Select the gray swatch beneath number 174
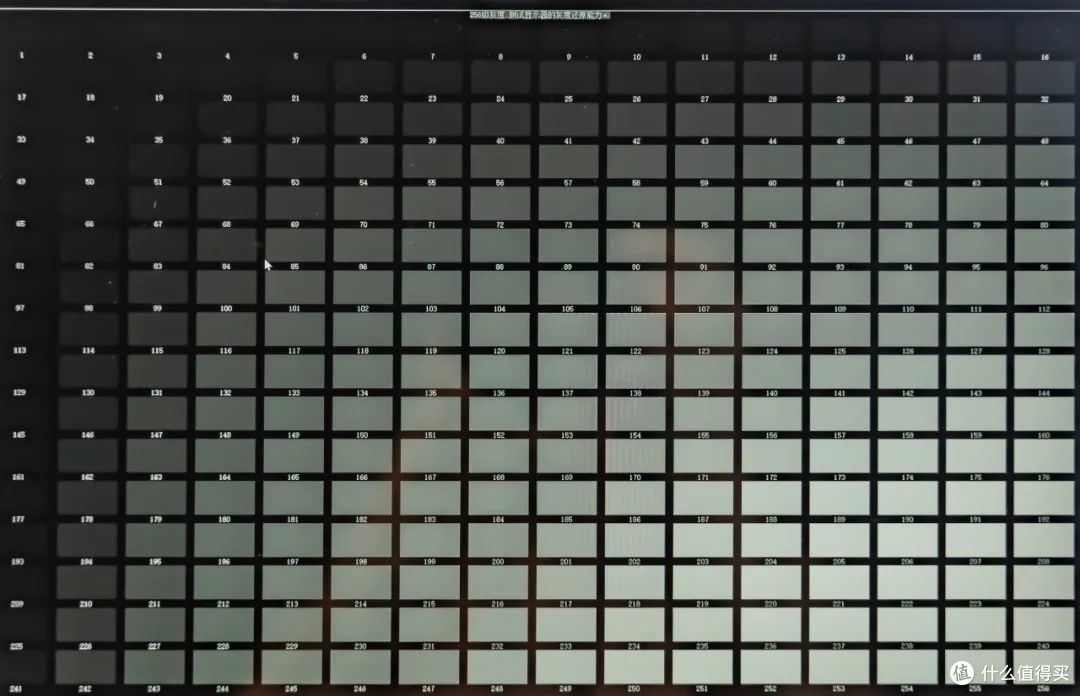The height and width of the screenshot is (696, 1080). point(907,498)
